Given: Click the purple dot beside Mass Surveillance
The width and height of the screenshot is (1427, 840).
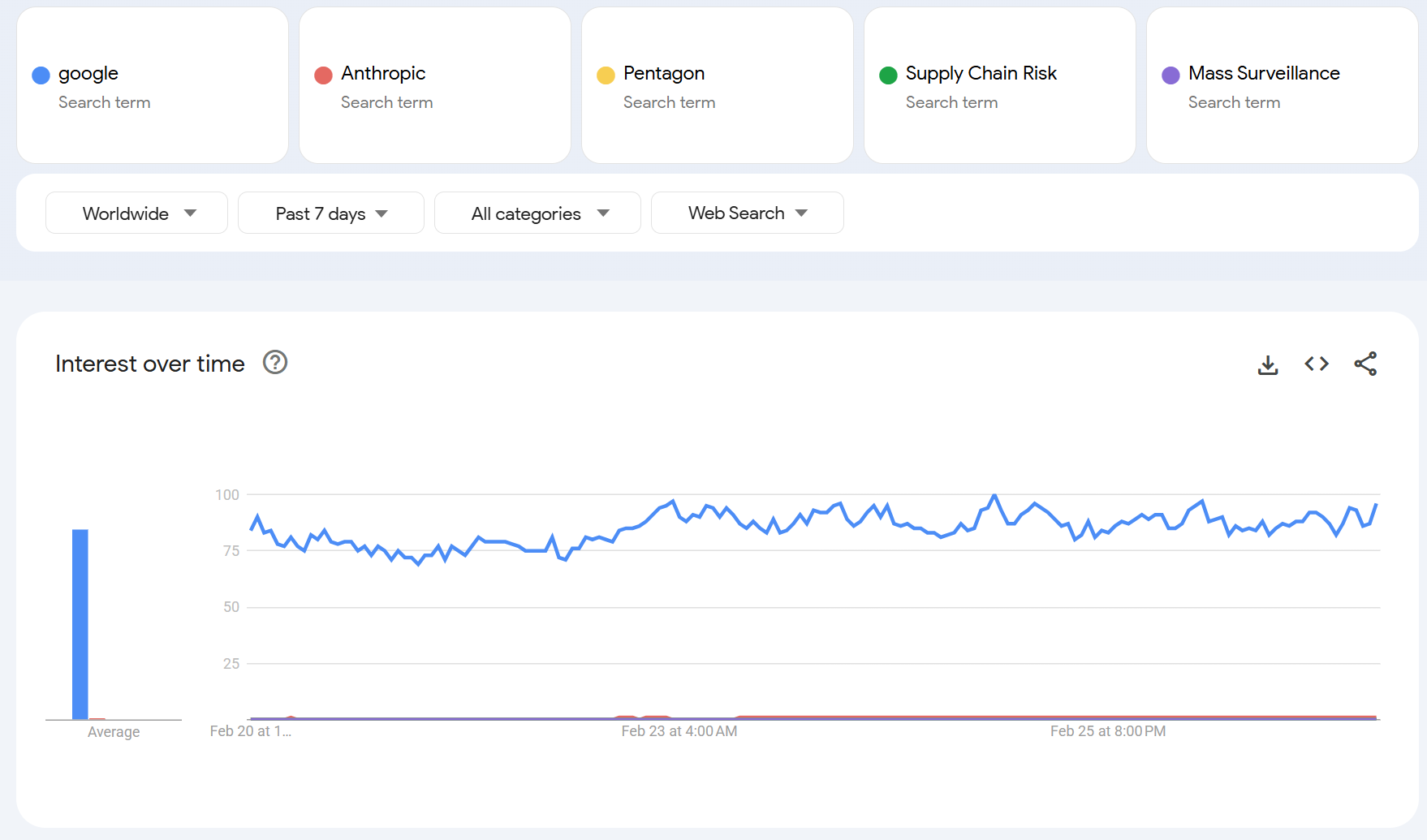Looking at the screenshot, I should [x=1170, y=75].
